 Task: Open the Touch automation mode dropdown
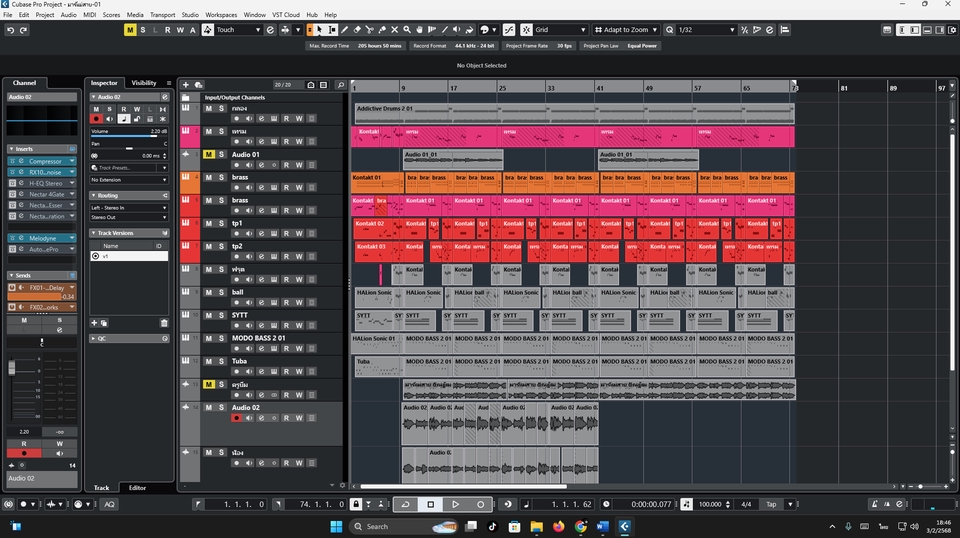click(x=238, y=30)
